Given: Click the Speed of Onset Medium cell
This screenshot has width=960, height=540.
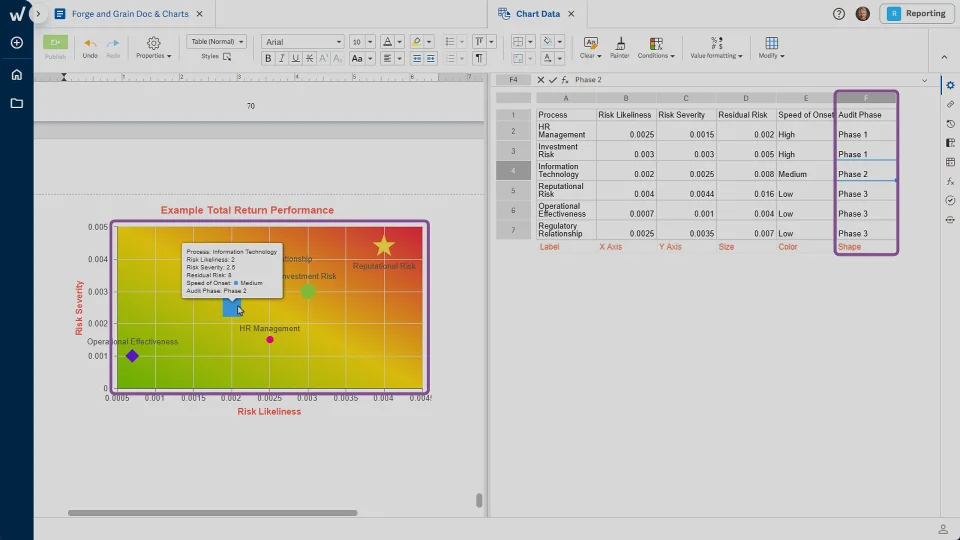Looking at the screenshot, I should (x=806, y=171).
